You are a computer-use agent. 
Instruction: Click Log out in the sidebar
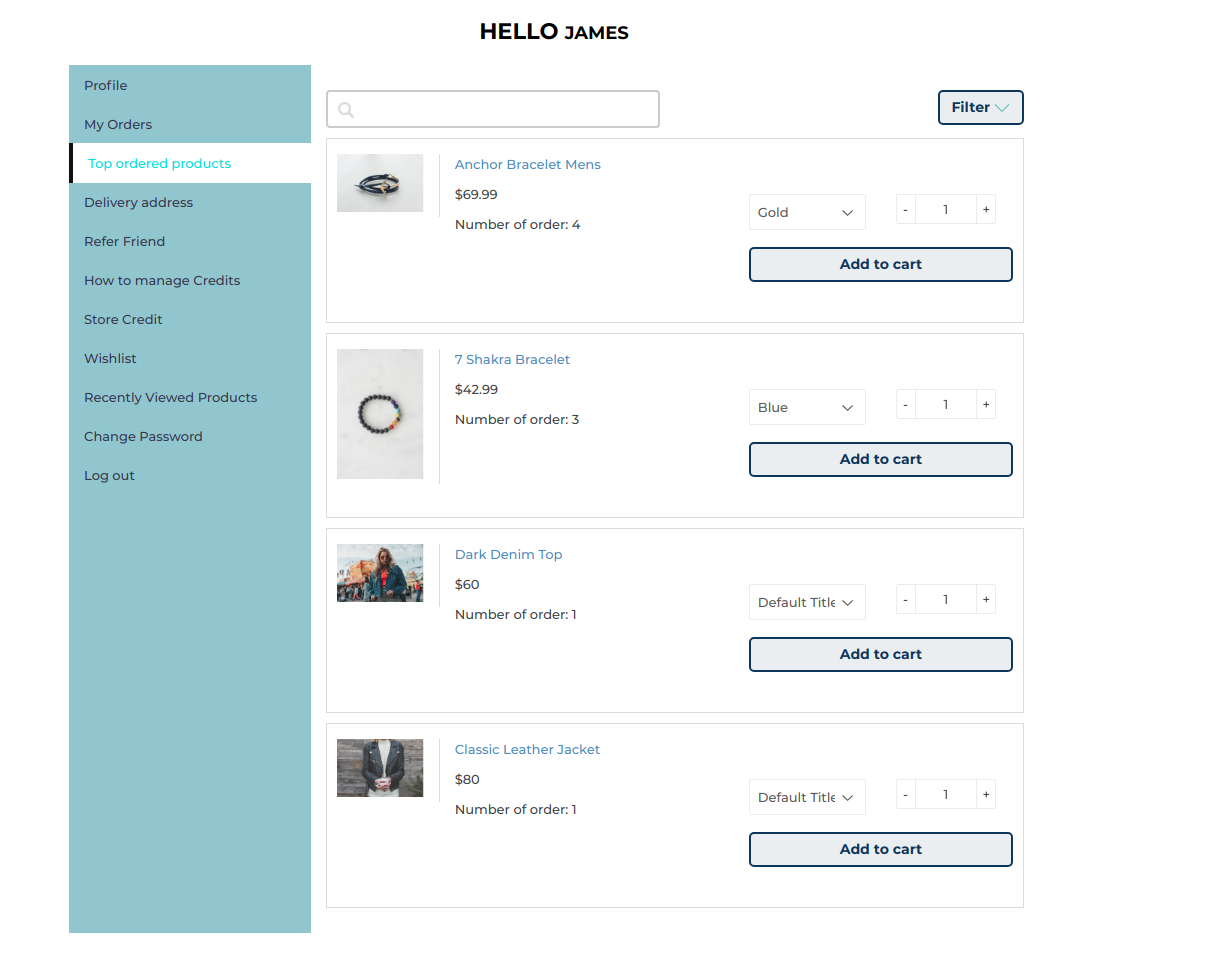(x=109, y=476)
